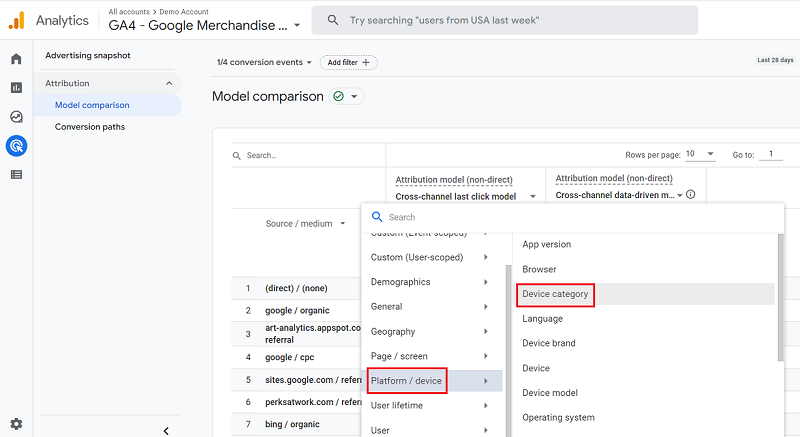This screenshot has height=437, width=800.
Task: Open the Configure table icon in sidebar
Action: coord(16,175)
